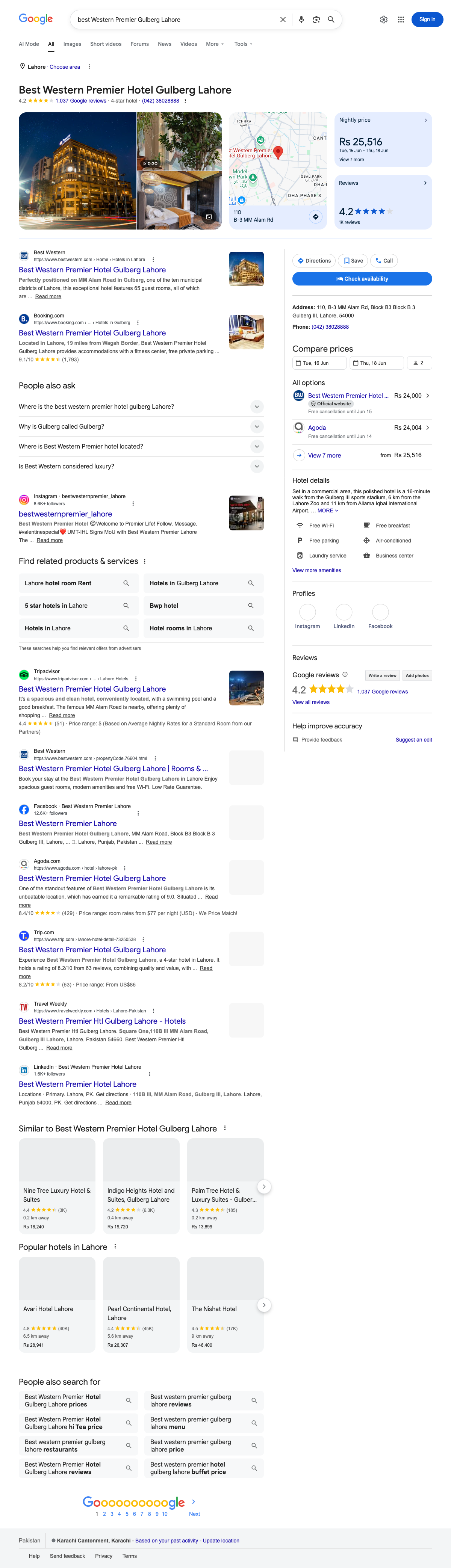Open three-dot menu for Instagram result

pos(133,503)
